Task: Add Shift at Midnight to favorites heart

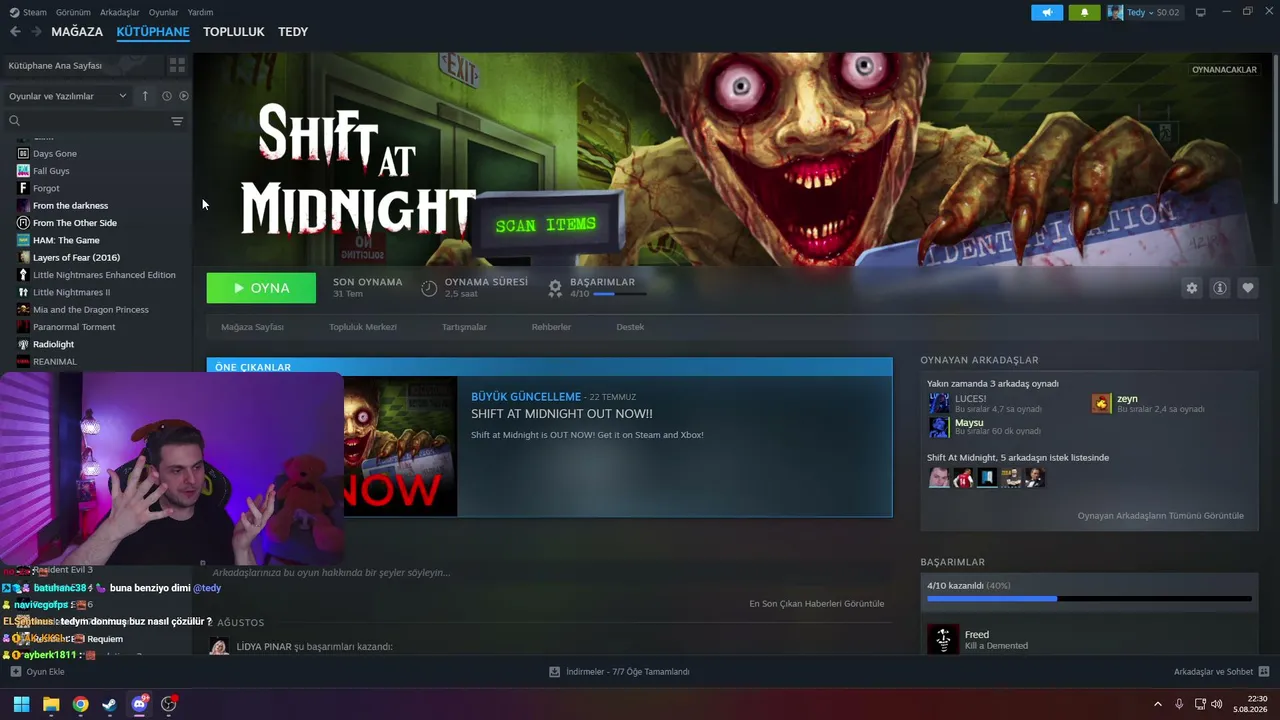Action: (x=1248, y=288)
